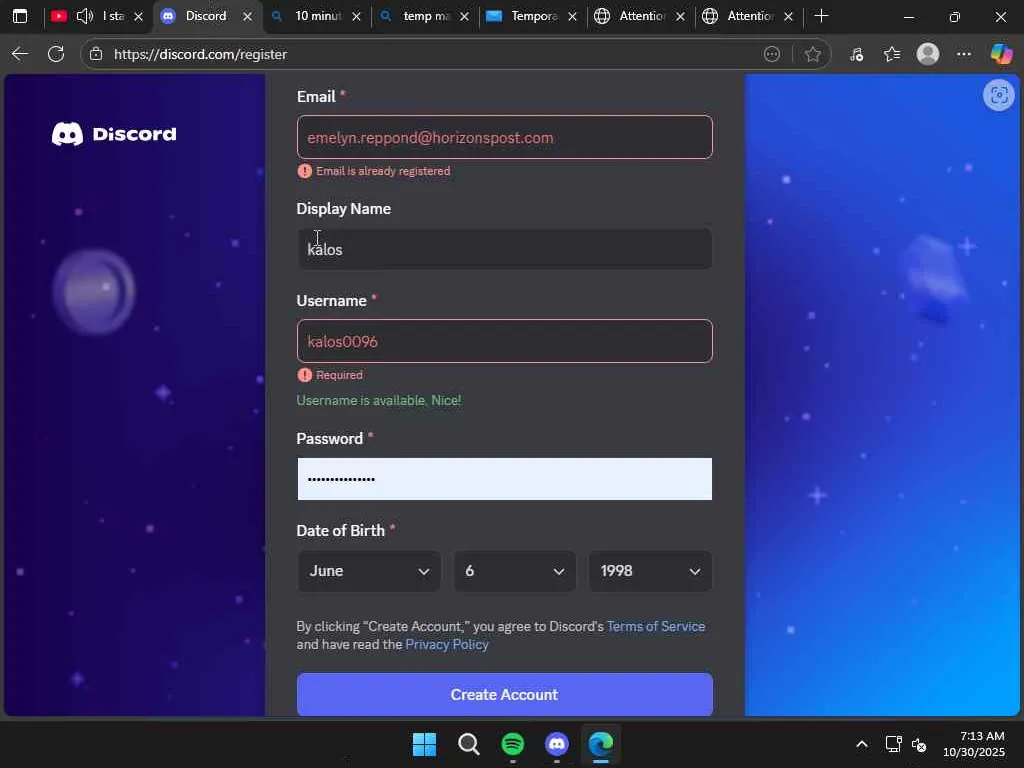Click Microsoft Edge taskbar icon
The image size is (1024, 768).
[601, 744]
